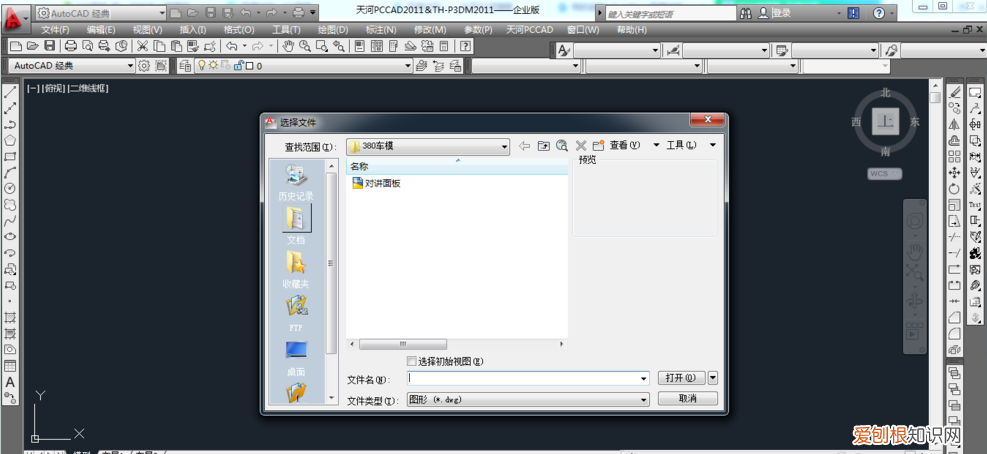Click the Dimension Style icon in the styles toolbar
This screenshot has height=454, width=987.
click(674, 50)
